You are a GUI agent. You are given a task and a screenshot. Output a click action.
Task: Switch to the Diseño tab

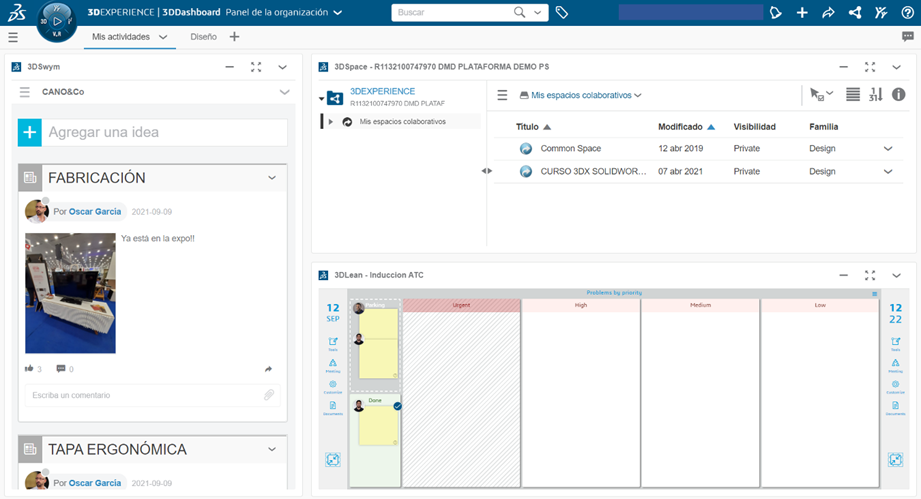pos(203,36)
